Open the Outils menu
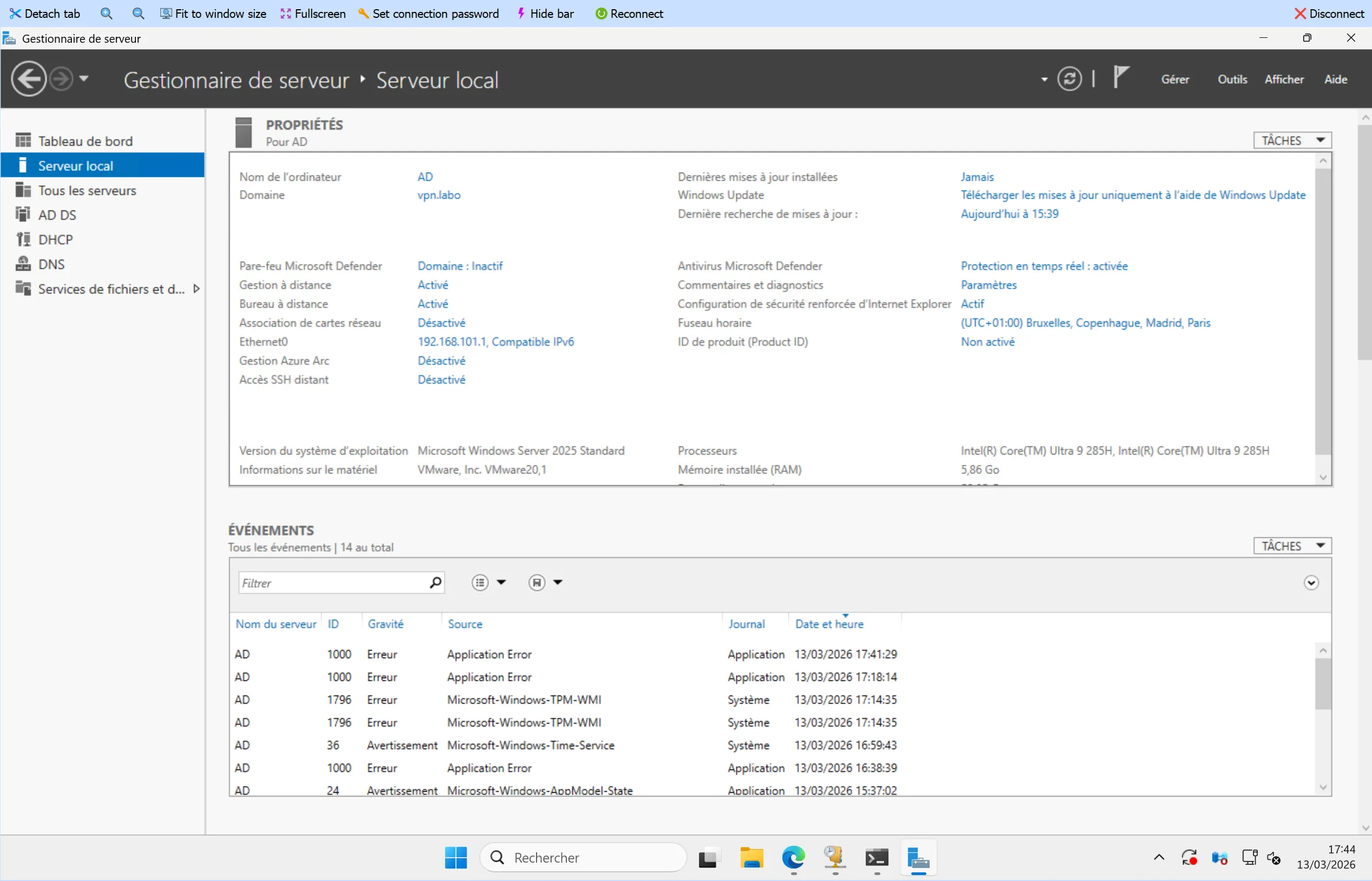 click(1232, 80)
